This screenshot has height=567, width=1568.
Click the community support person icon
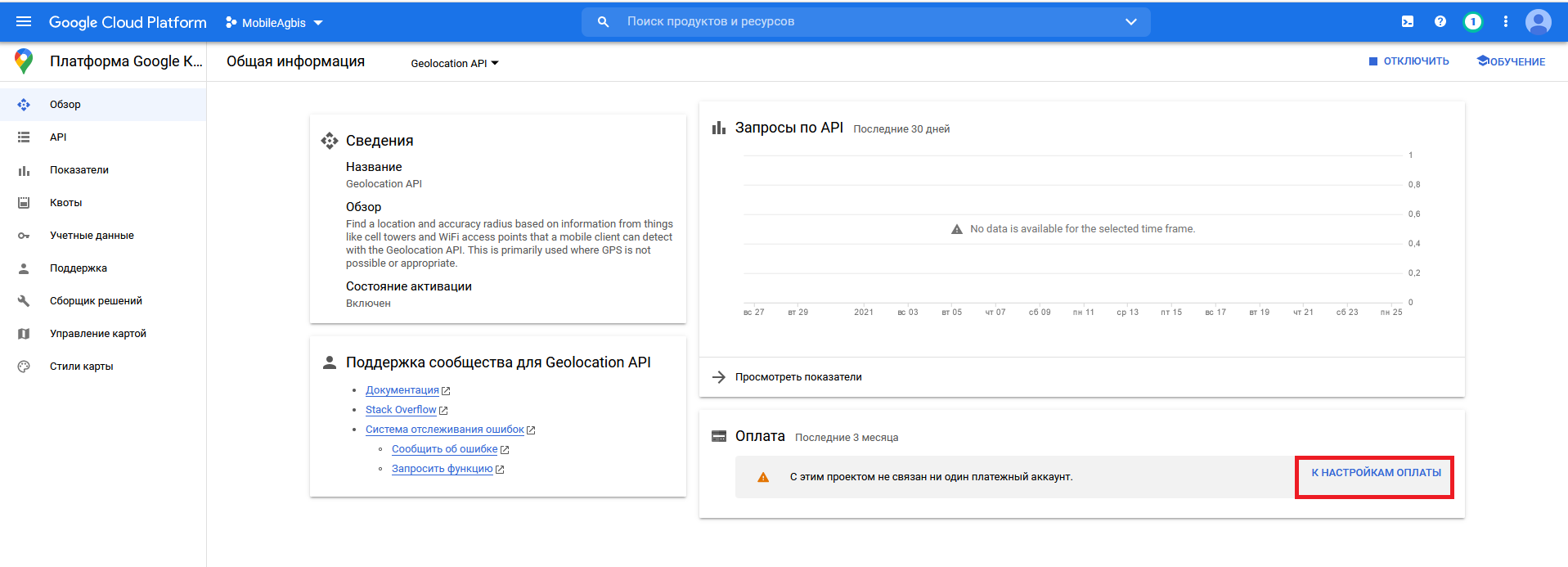point(330,362)
